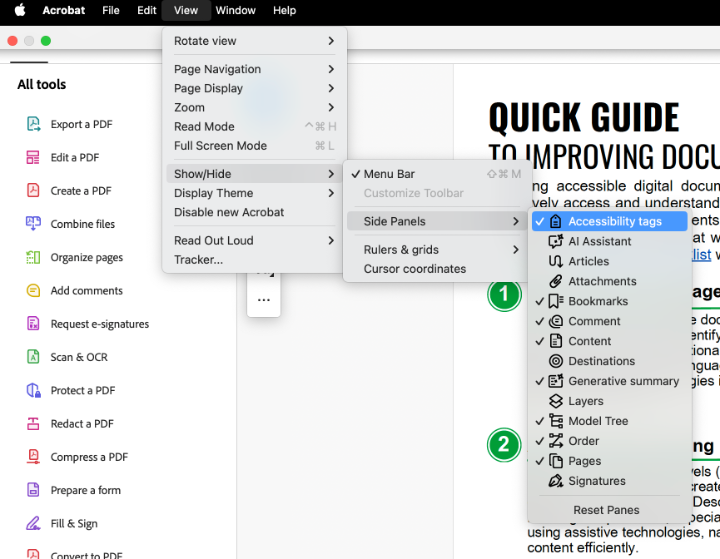Image resolution: width=720 pixels, height=559 pixels.
Task: Toggle the Menu Bar checkmark item
Action: click(436, 174)
